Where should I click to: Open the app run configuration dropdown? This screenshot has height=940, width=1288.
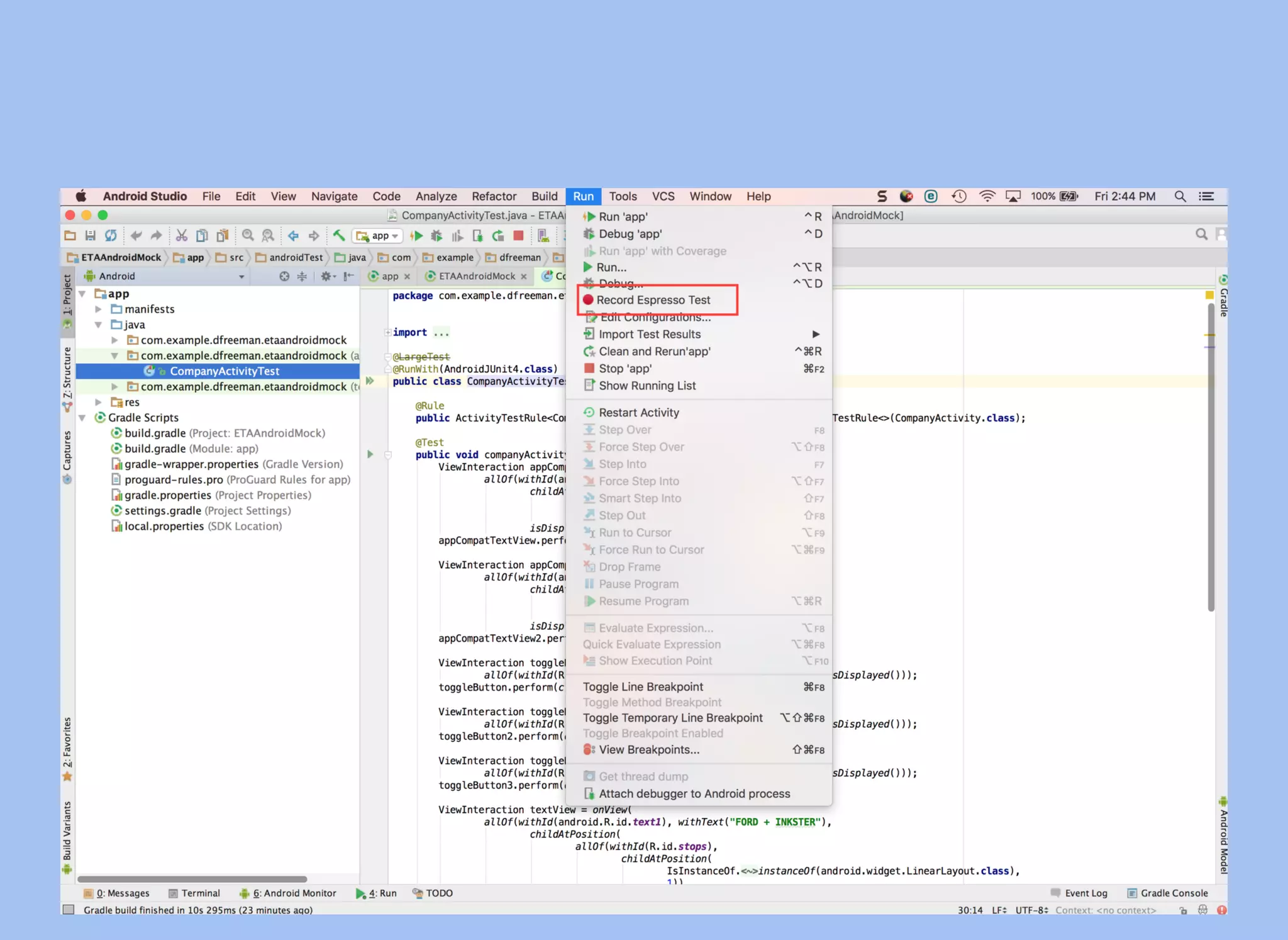coord(378,236)
